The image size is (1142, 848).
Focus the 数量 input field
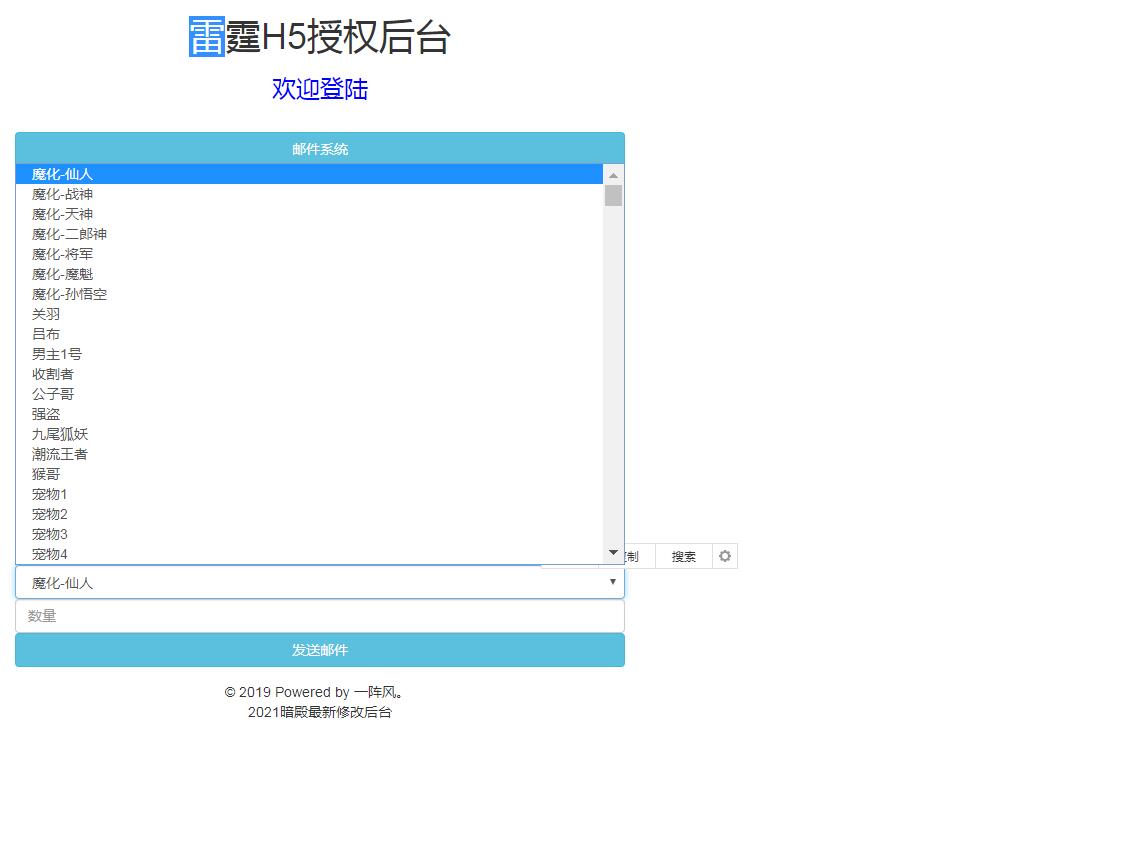point(320,616)
